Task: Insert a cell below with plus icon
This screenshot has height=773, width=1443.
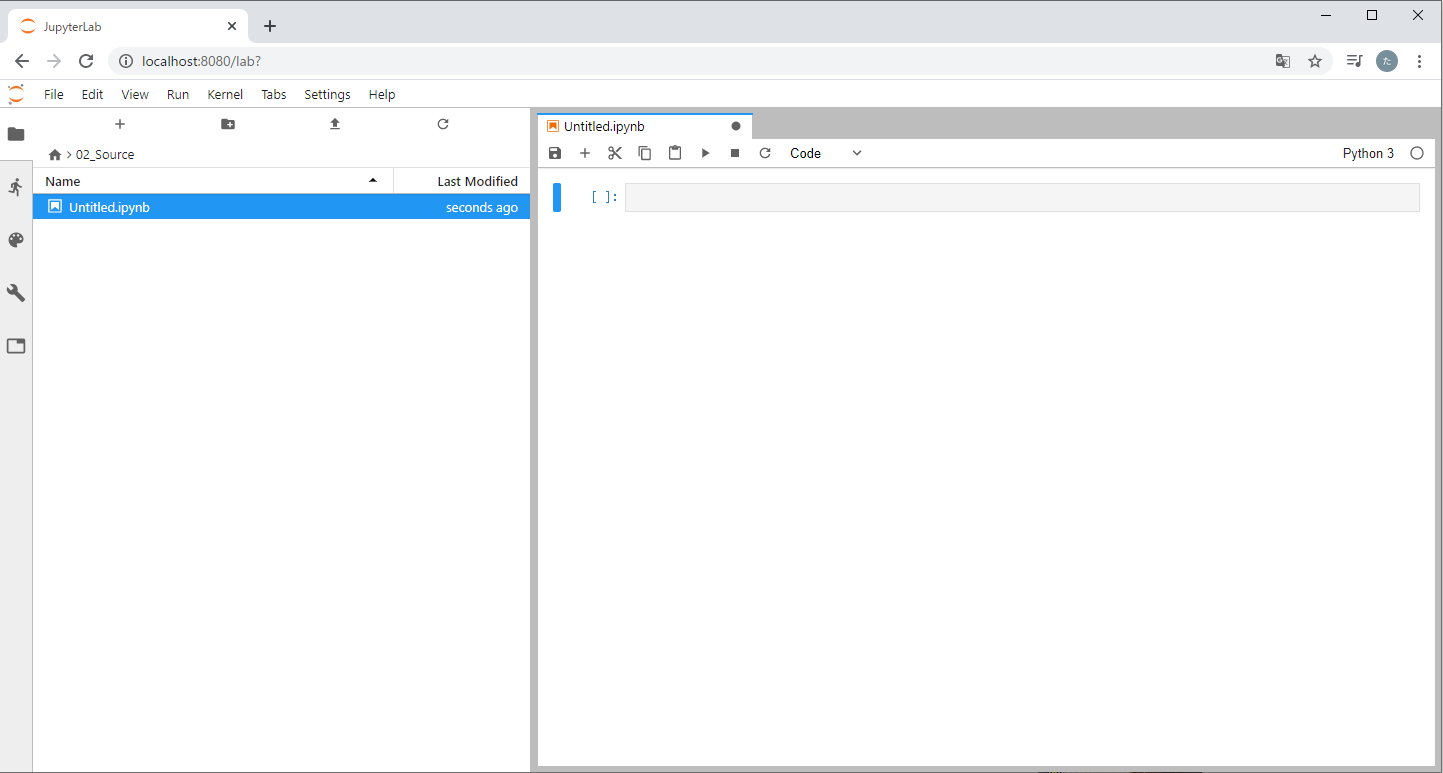Action: click(585, 153)
